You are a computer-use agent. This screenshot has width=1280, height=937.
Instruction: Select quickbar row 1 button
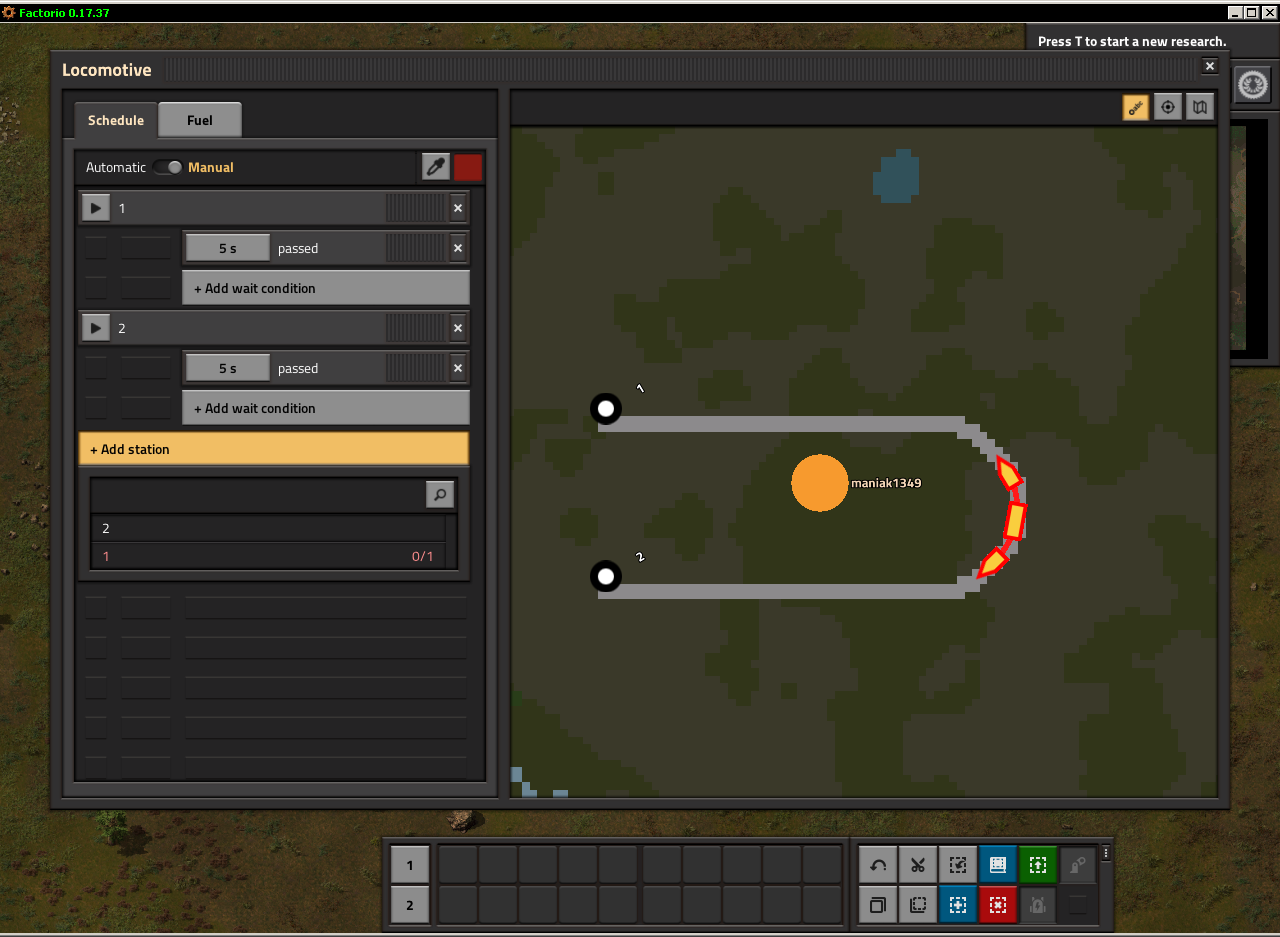pos(410,865)
